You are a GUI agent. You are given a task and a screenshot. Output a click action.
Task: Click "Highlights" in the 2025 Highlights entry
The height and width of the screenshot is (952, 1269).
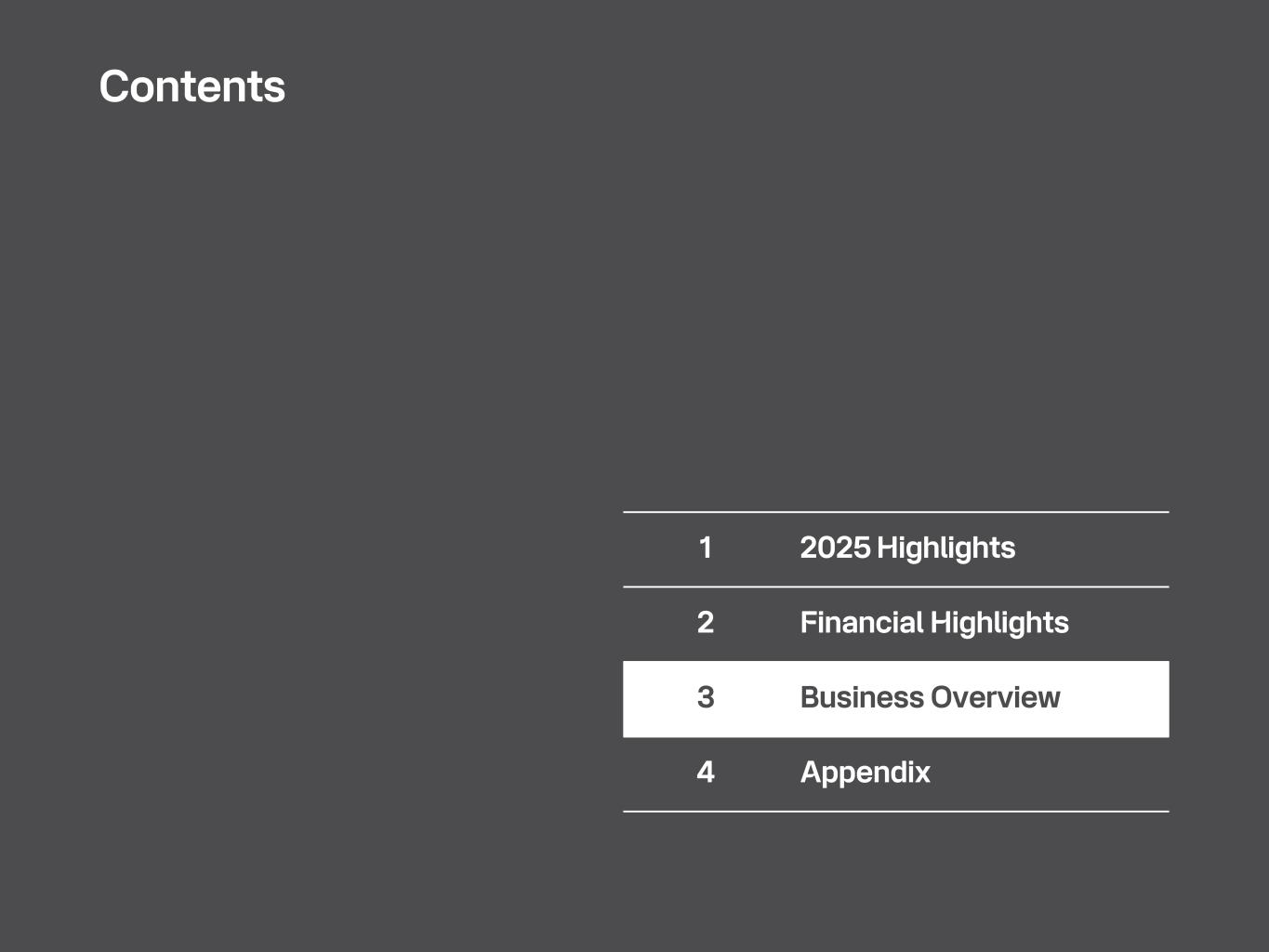(945, 548)
